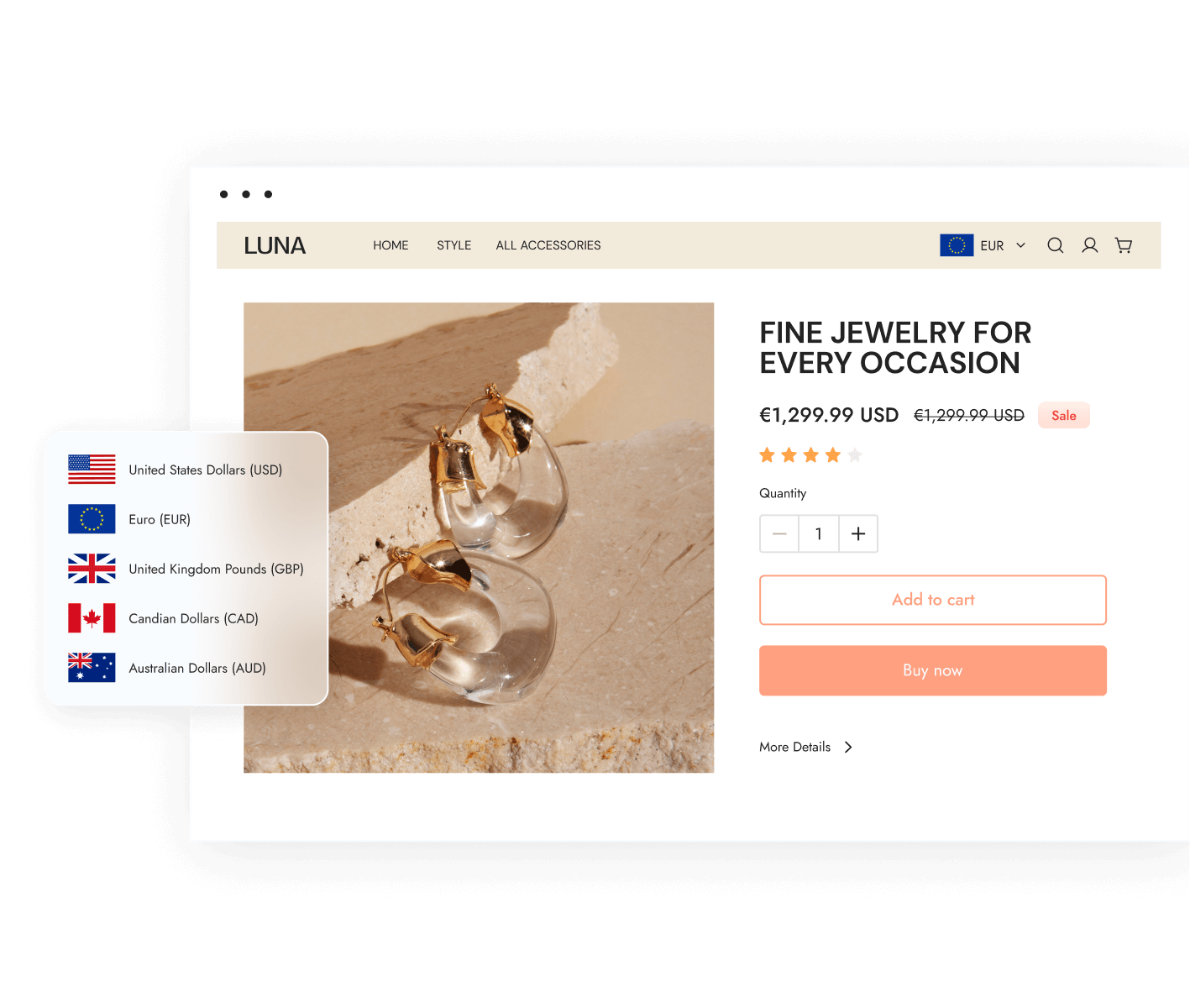Decrease quantity with minus button
Screen dimensions: 1190x1008
point(779,533)
